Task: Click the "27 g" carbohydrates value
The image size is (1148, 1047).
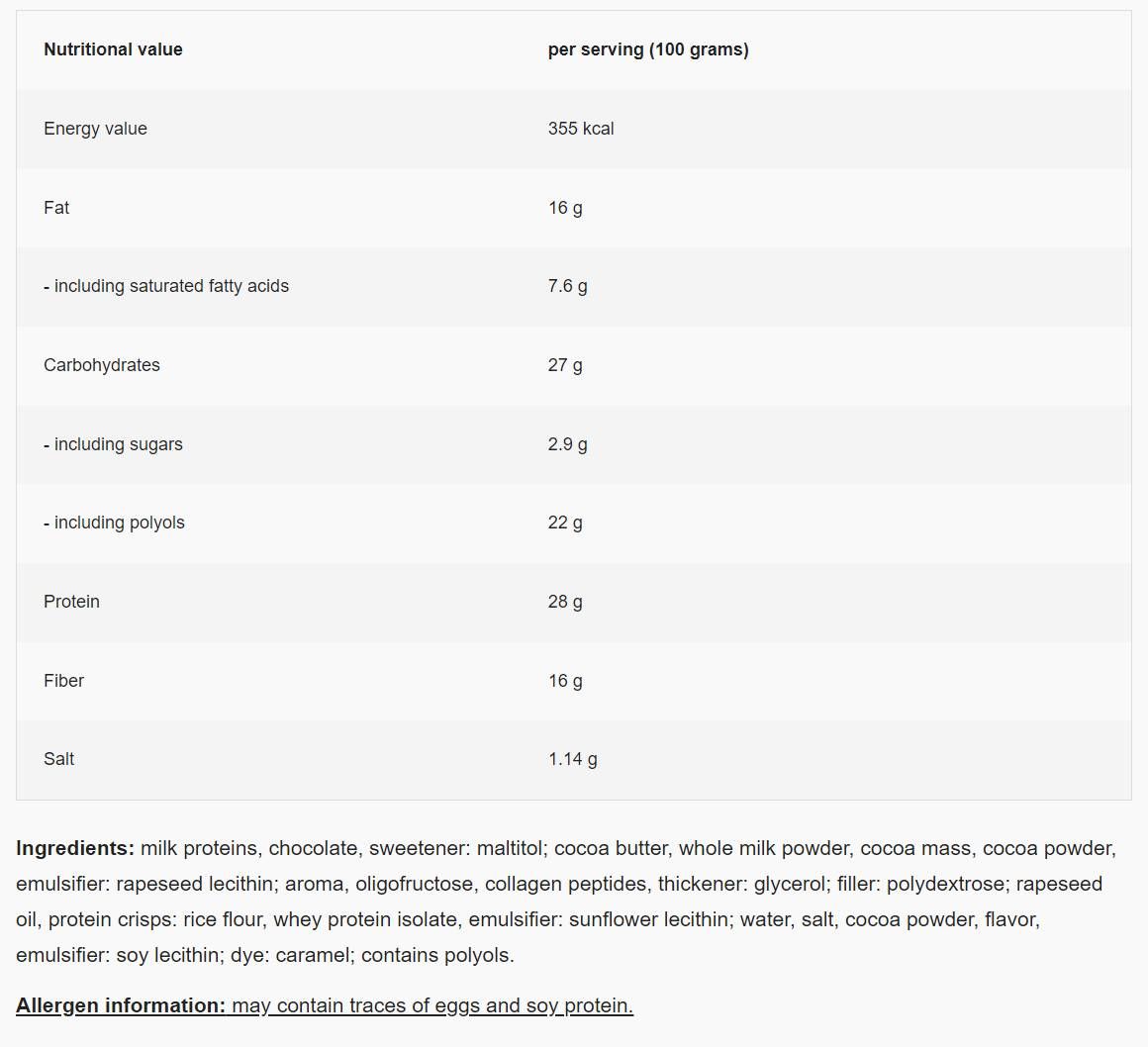Action: pyautogui.click(x=565, y=365)
